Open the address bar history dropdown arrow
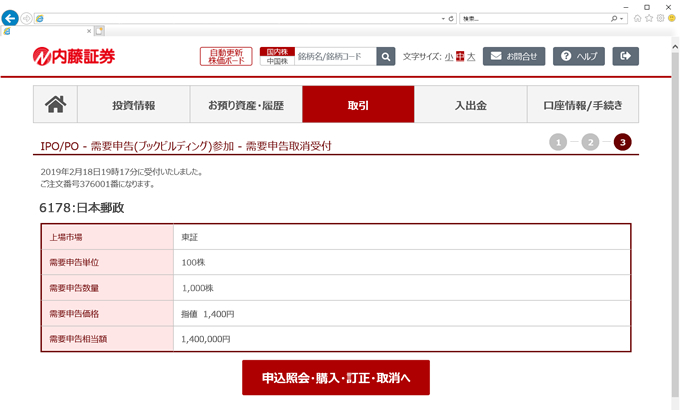The height and width of the screenshot is (410, 680). [x=443, y=19]
